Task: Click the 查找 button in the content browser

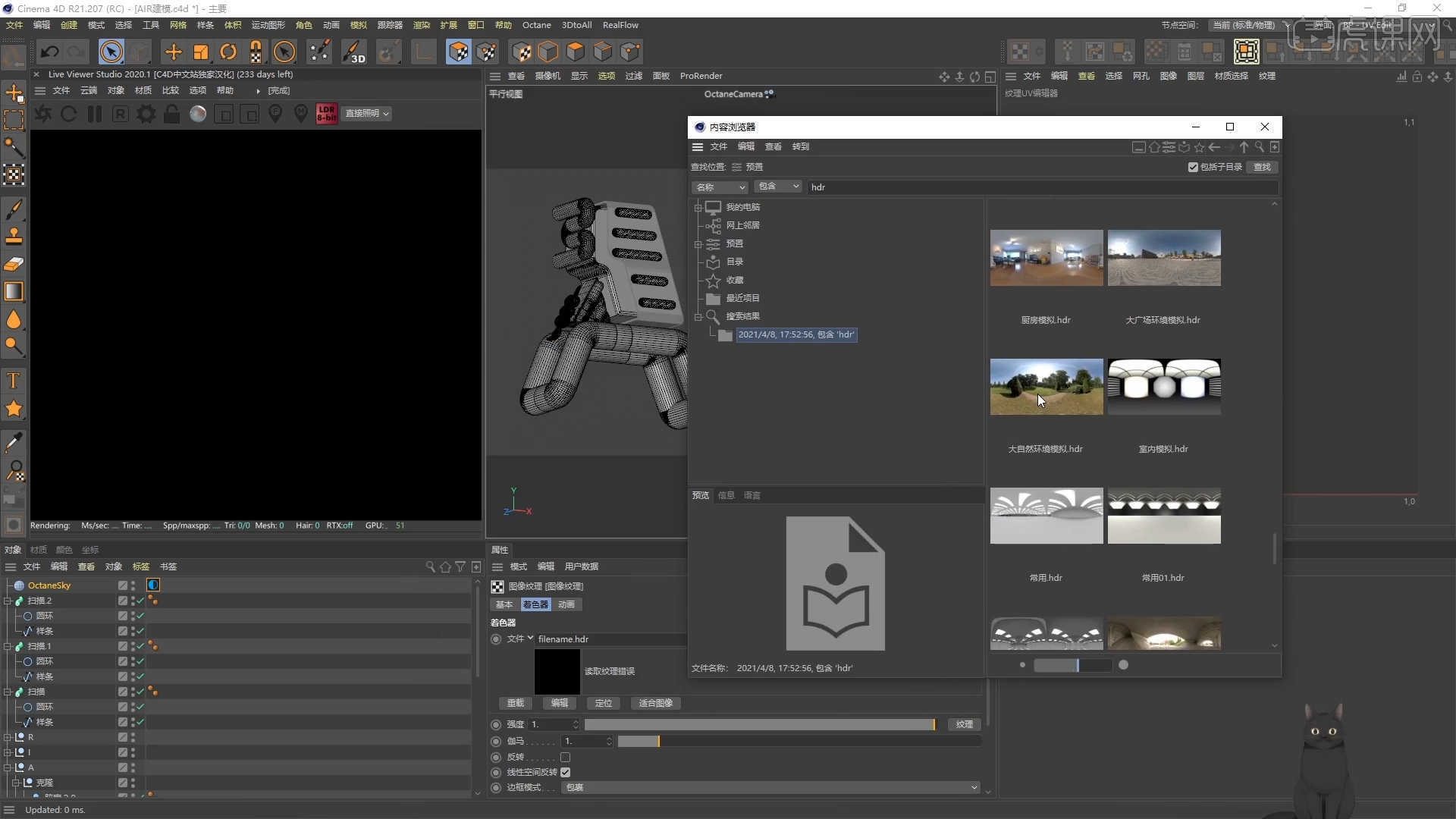Action: tap(1262, 167)
